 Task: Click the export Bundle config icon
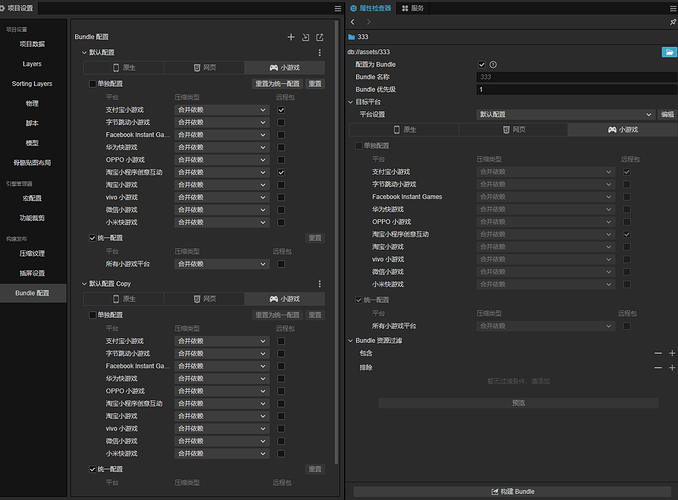tap(320, 37)
